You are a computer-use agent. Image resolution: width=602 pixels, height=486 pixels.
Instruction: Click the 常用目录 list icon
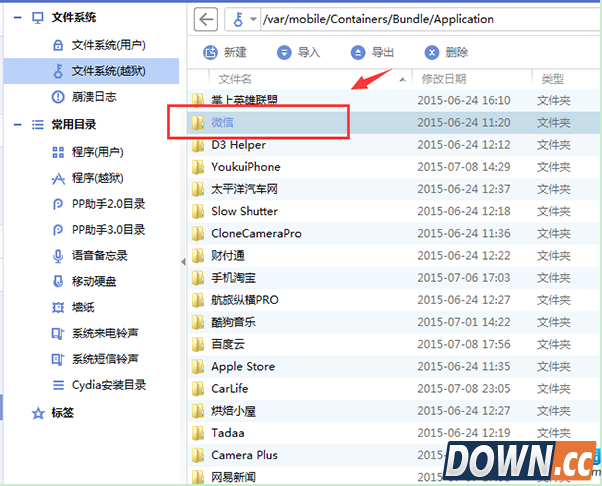coord(38,124)
